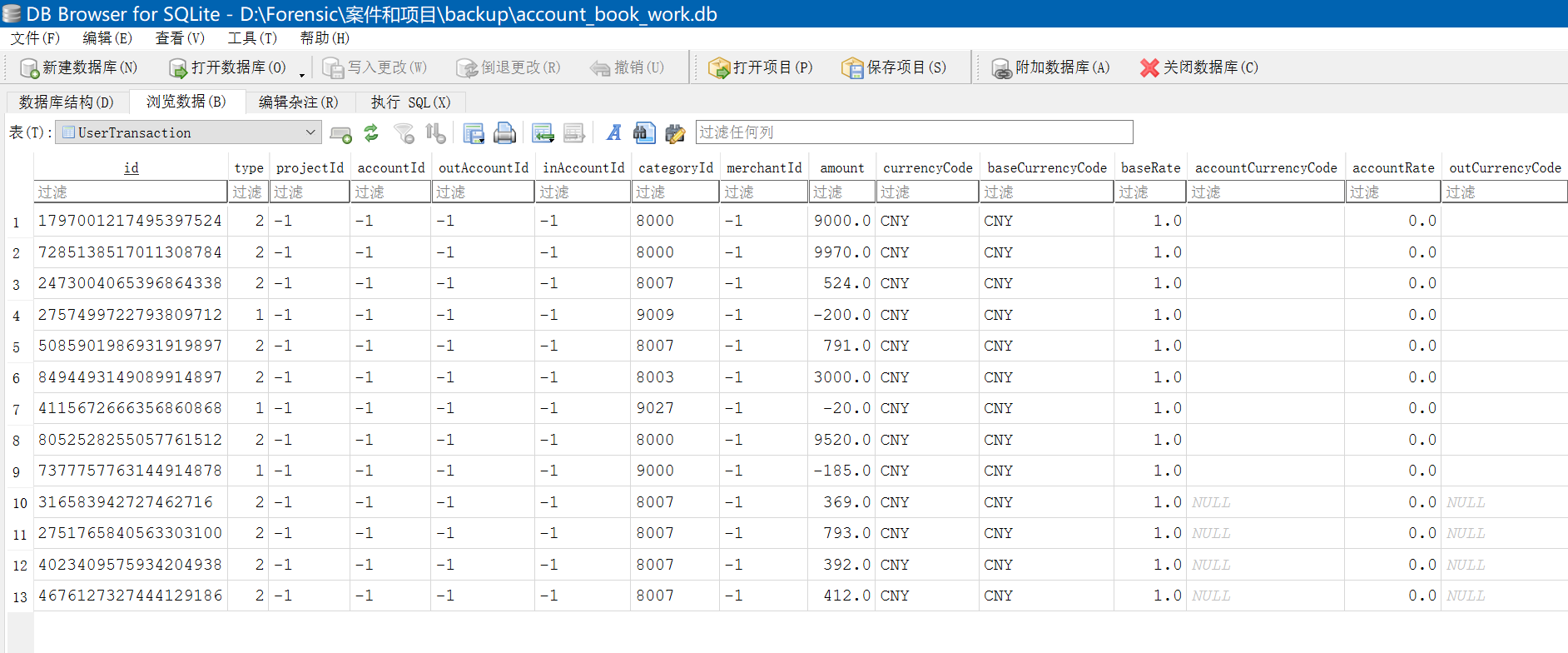
Task: Toggle the find binoculars search bar
Action: (x=643, y=133)
